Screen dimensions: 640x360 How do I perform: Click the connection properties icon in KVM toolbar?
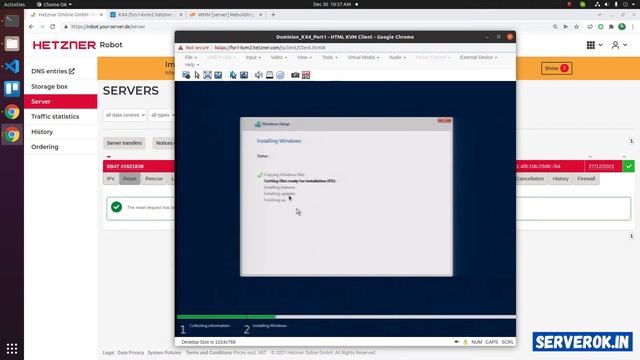(x=186, y=75)
